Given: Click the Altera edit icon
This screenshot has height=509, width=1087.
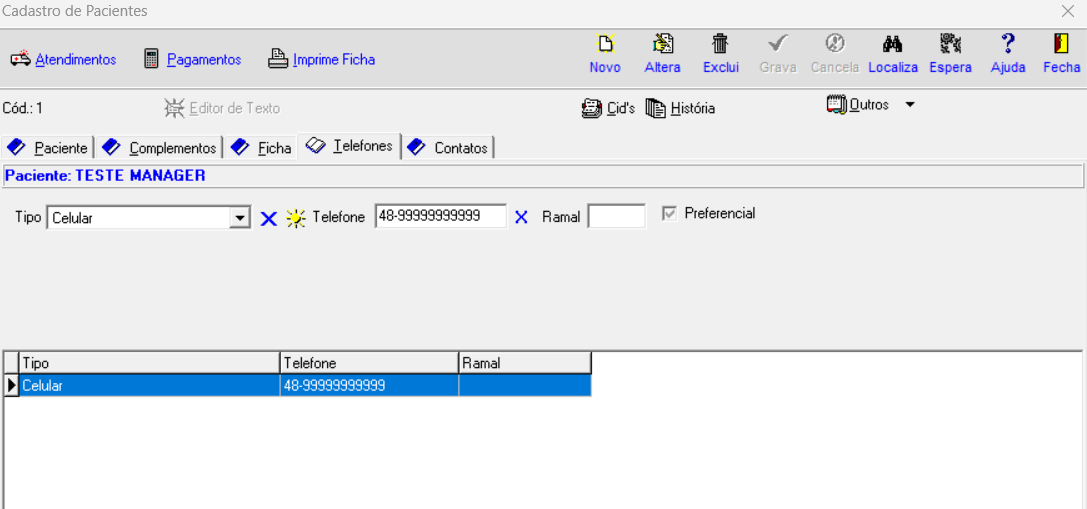Looking at the screenshot, I should [662, 45].
